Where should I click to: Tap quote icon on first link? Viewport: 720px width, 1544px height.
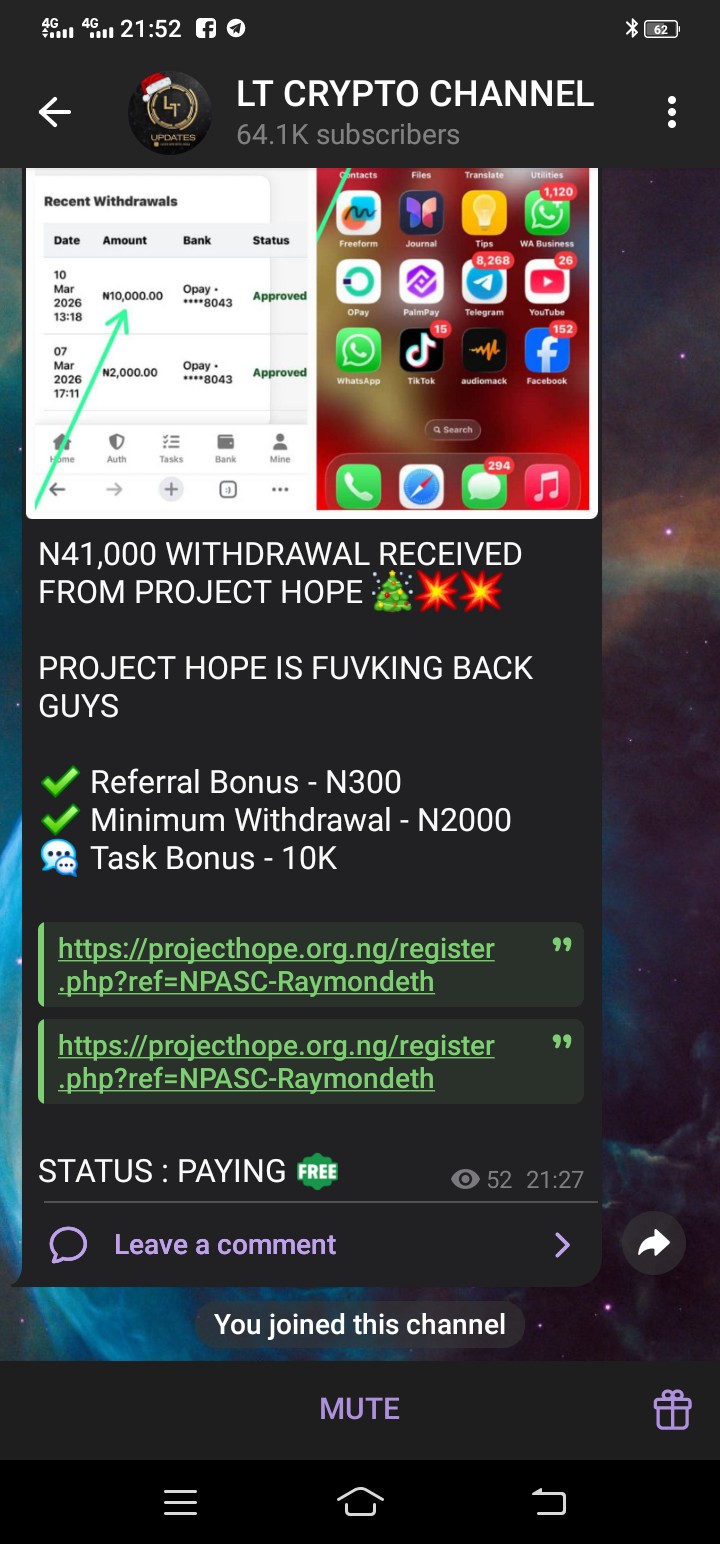tap(562, 945)
